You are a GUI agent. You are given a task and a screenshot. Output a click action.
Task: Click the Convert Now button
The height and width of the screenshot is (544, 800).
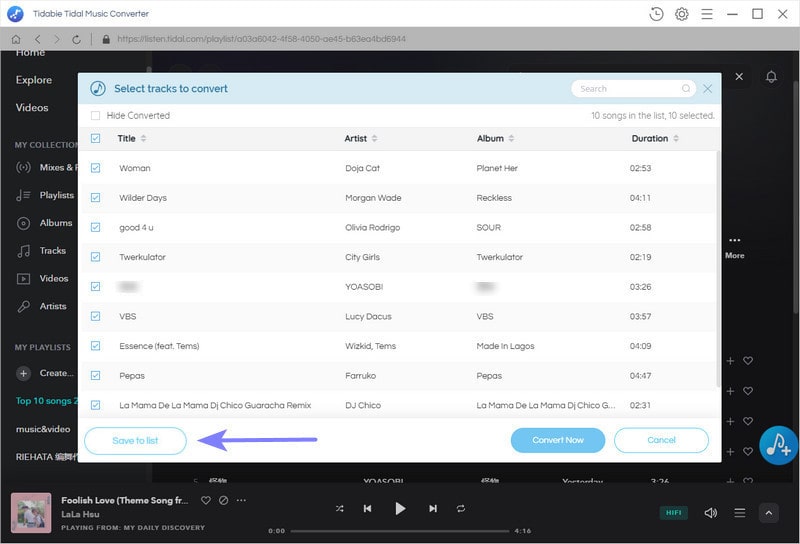click(558, 440)
